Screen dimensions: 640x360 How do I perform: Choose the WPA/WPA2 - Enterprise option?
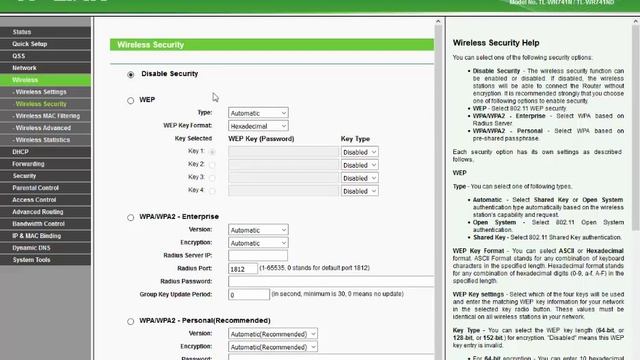pyautogui.click(x=131, y=218)
